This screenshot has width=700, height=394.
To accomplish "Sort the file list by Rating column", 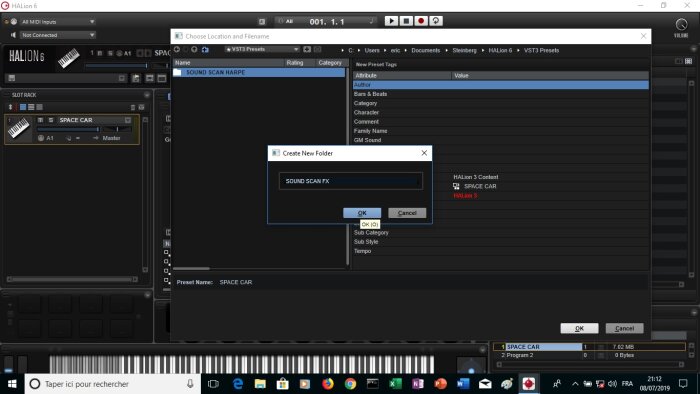I will coord(295,63).
